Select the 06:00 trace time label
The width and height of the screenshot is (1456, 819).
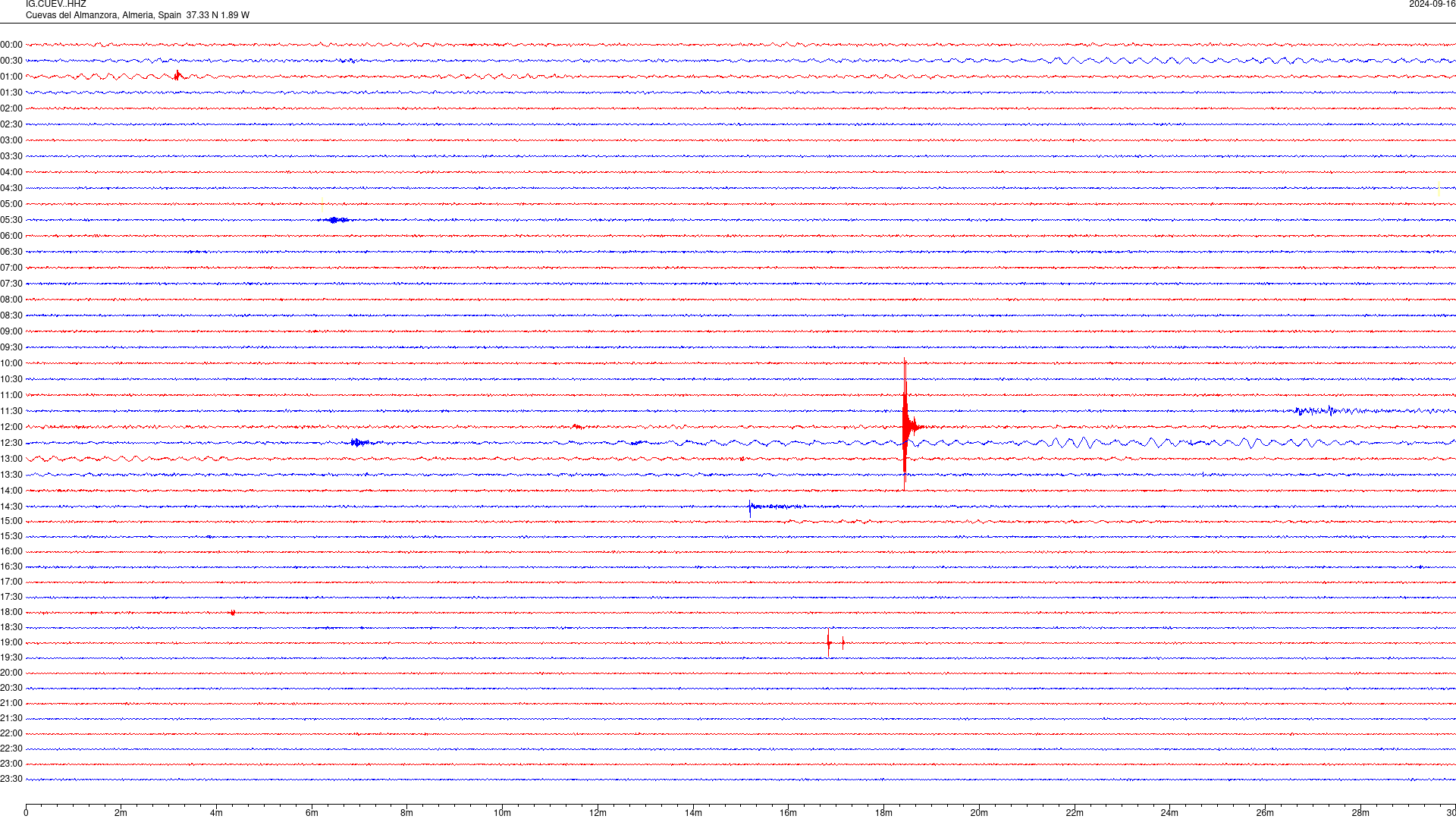11,236
